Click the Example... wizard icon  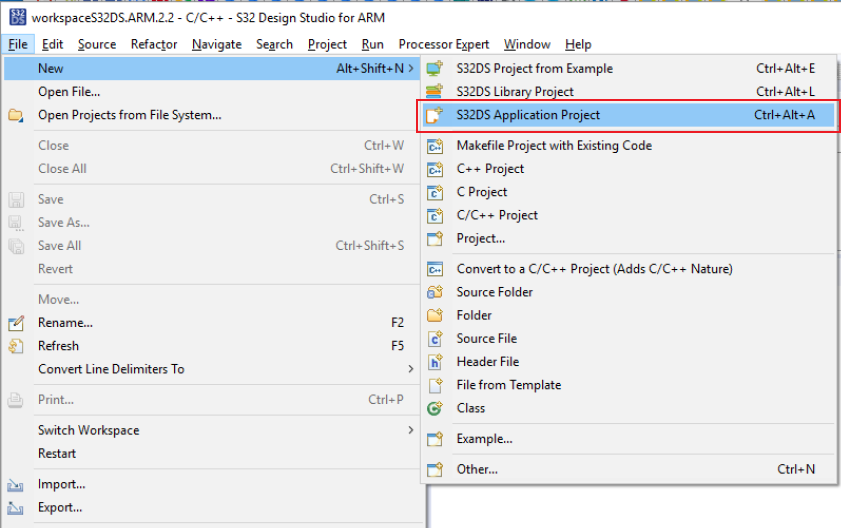point(434,439)
